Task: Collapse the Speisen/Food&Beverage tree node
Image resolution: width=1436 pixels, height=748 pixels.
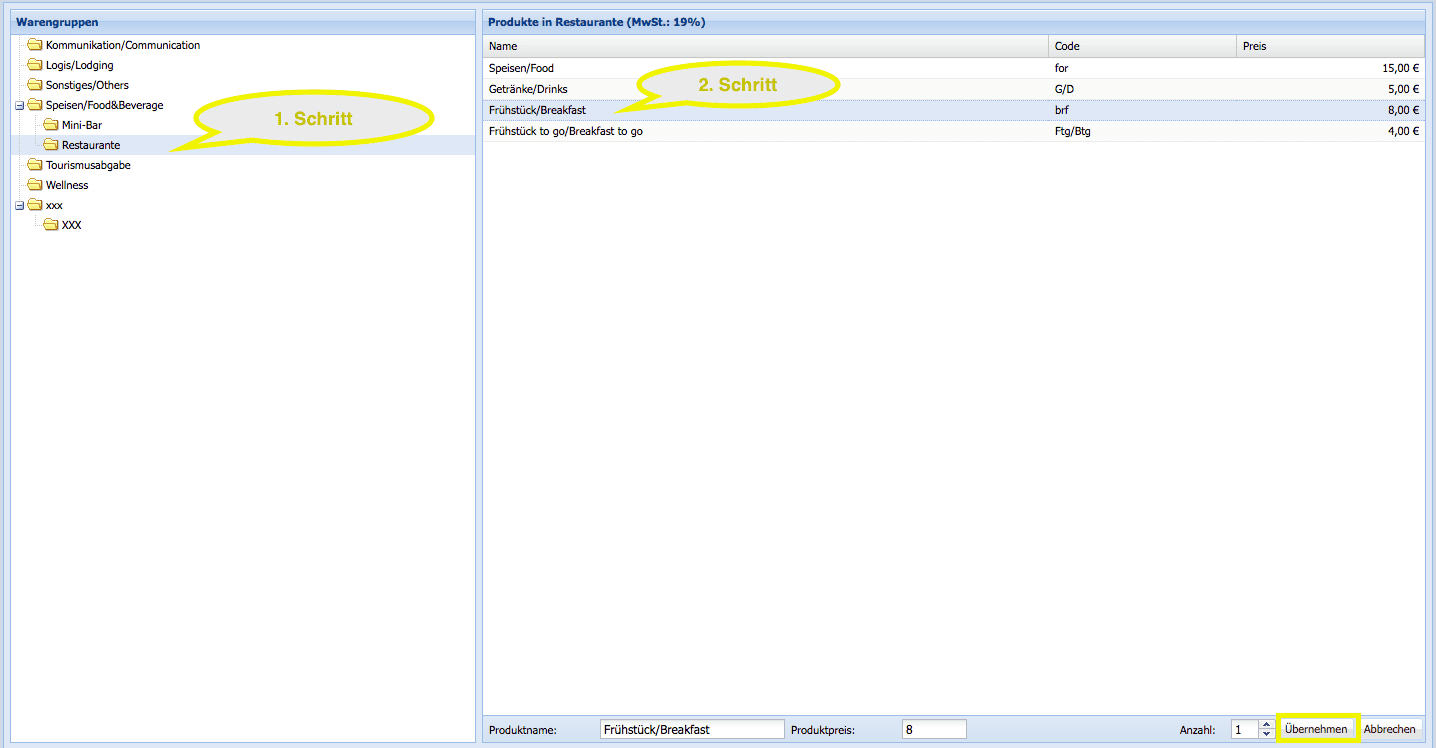Action: pyautogui.click(x=19, y=105)
